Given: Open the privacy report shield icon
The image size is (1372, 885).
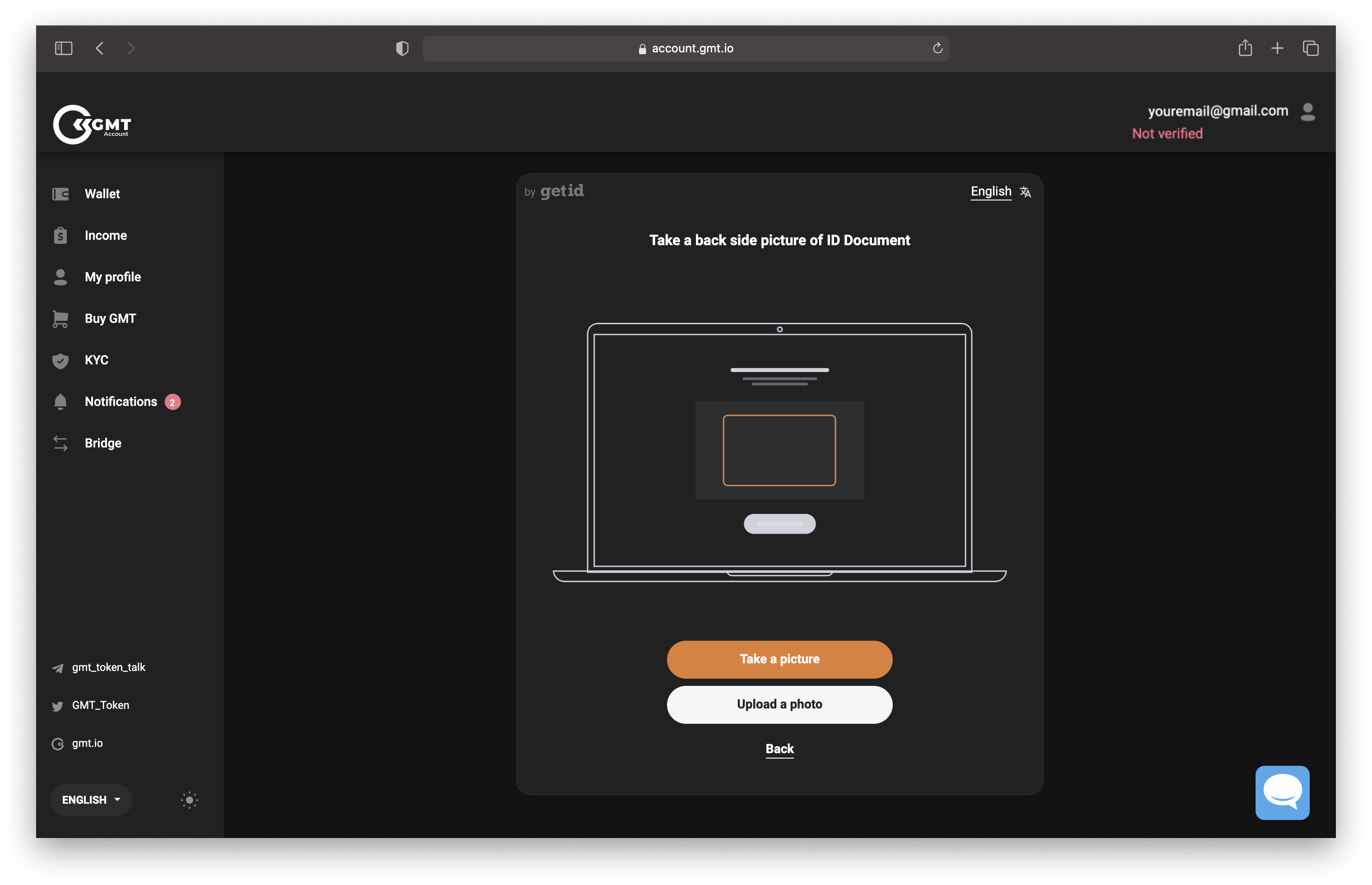Looking at the screenshot, I should (402, 48).
